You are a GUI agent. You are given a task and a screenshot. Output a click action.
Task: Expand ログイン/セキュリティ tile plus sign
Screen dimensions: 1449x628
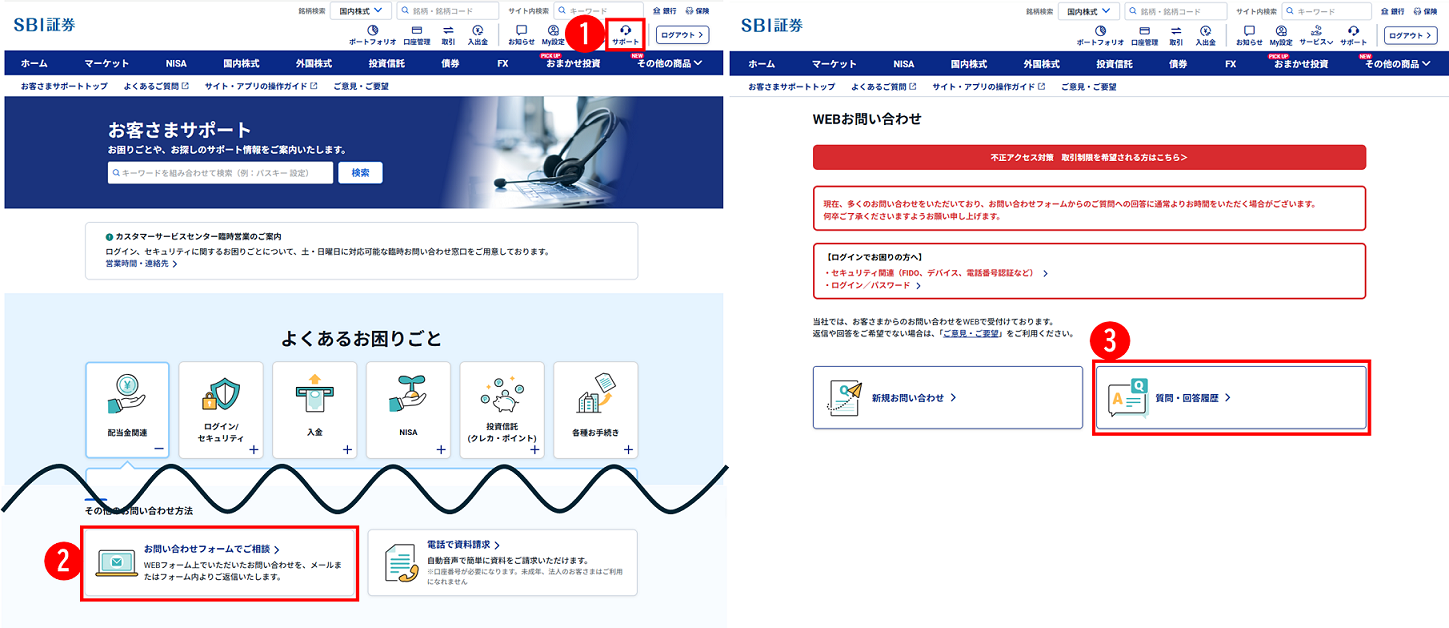pyautogui.click(x=253, y=450)
